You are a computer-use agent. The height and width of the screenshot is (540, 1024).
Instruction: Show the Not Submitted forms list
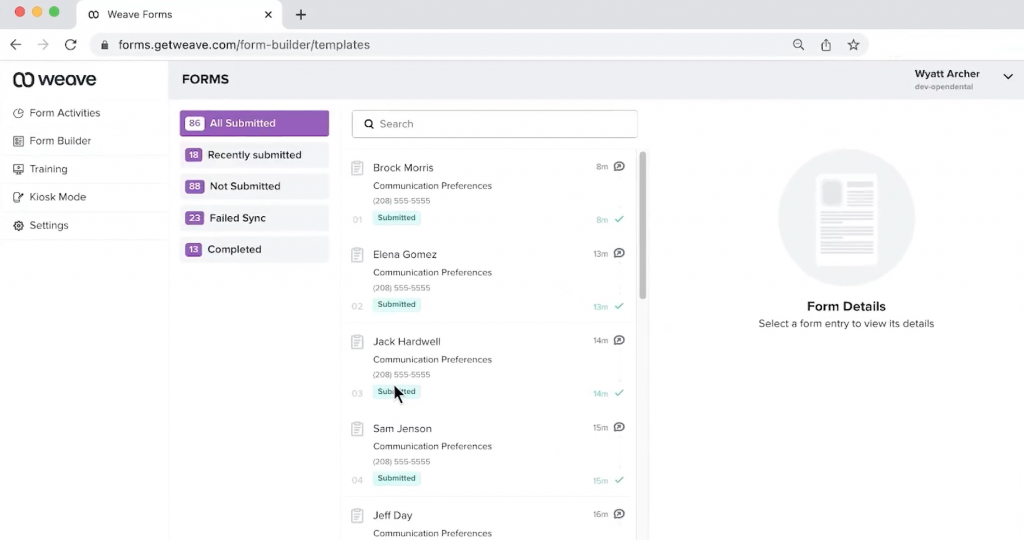click(254, 187)
